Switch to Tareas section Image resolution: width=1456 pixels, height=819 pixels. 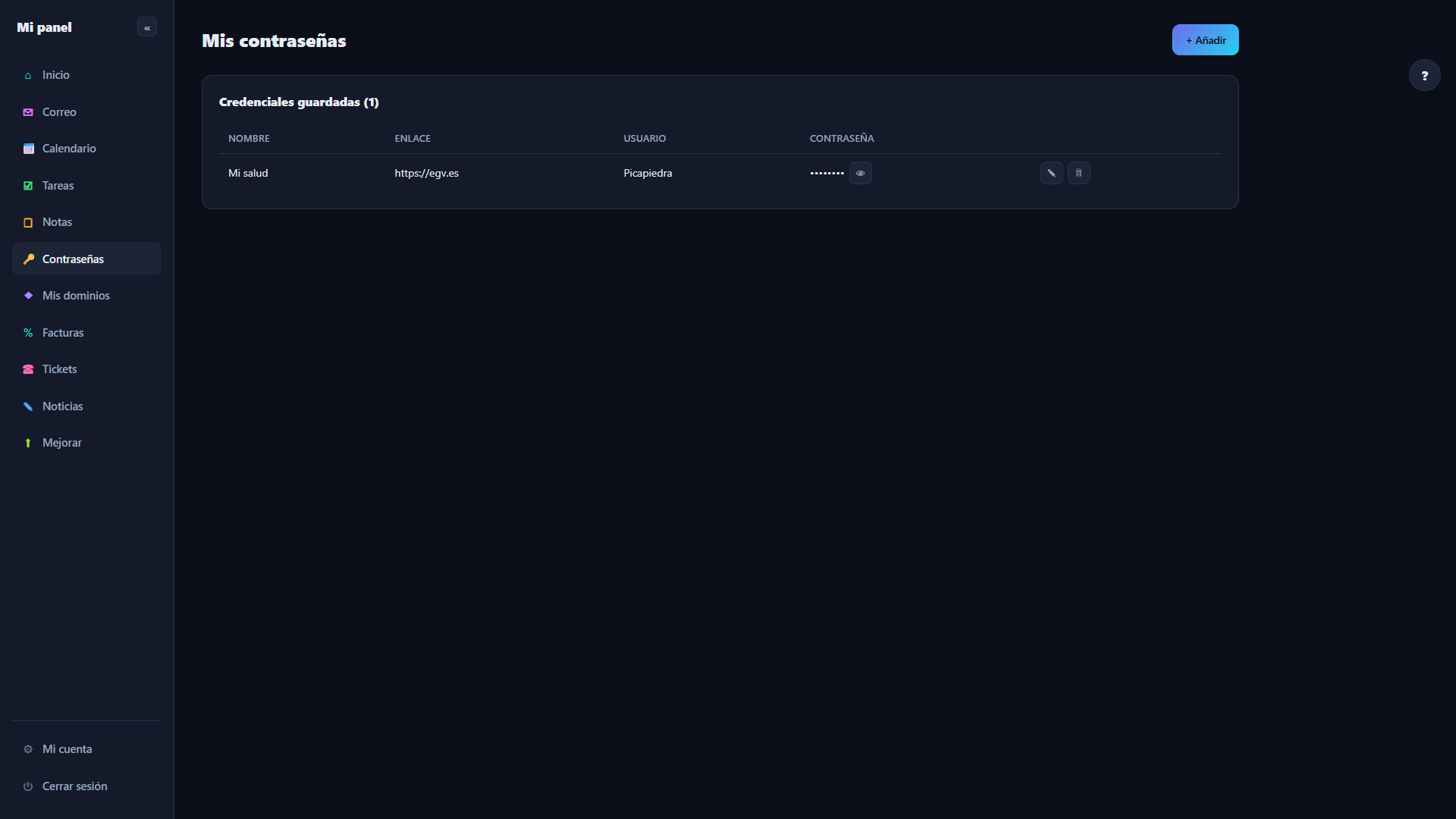pyautogui.click(x=86, y=186)
